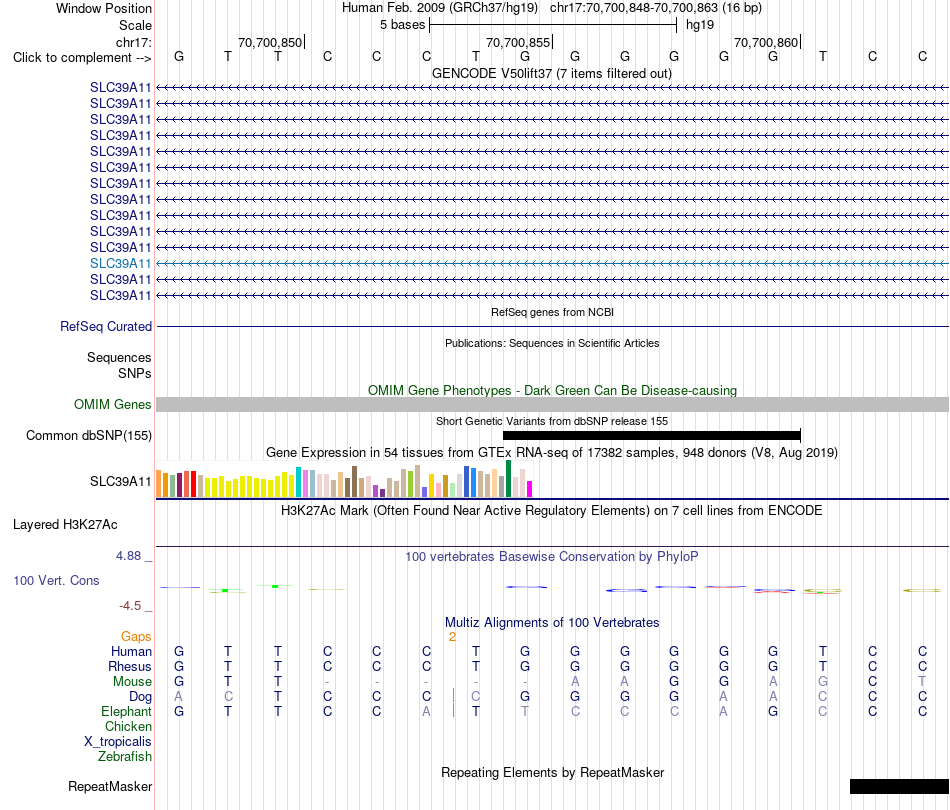This screenshot has width=950, height=810.
Task: Click the Layered H3K27Ac track label
Action: click(65, 525)
